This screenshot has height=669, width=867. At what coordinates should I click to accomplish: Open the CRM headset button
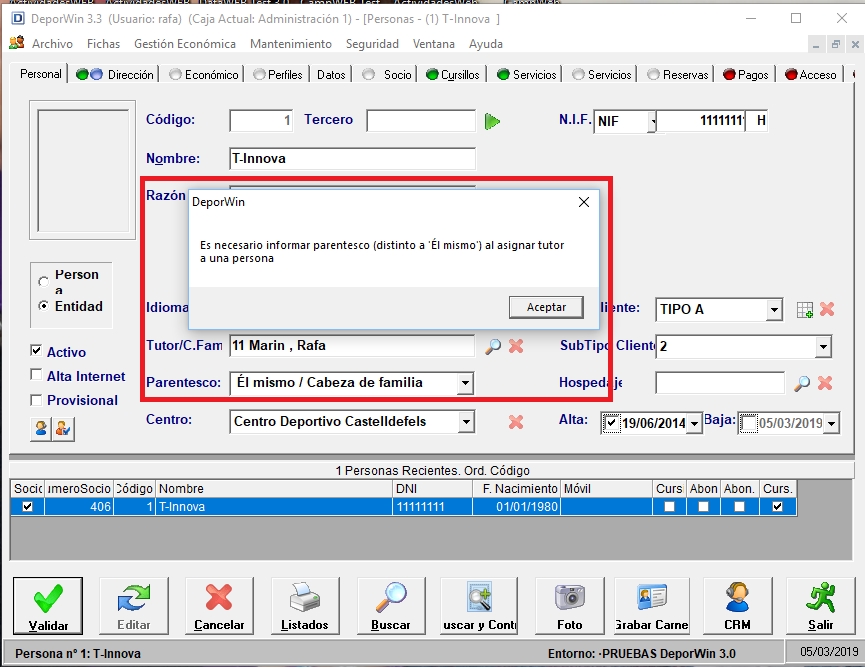pyautogui.click(x=738, y=606)
